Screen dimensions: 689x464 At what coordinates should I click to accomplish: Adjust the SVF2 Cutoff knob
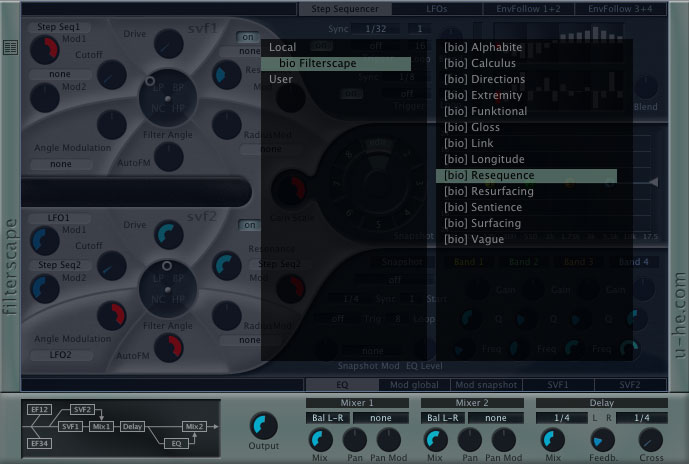[x=112, y=266]
